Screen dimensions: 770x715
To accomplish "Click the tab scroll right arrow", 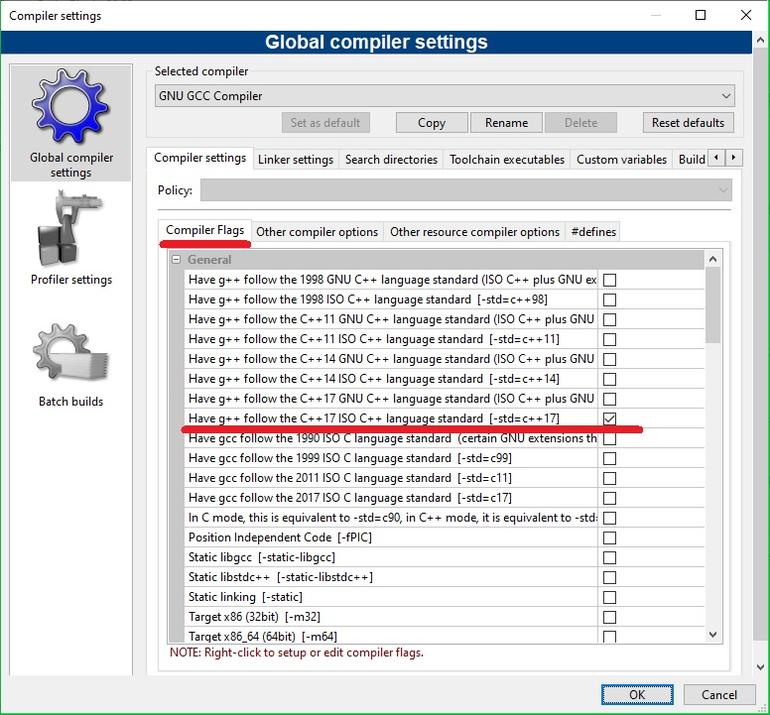I will (734, 158).
